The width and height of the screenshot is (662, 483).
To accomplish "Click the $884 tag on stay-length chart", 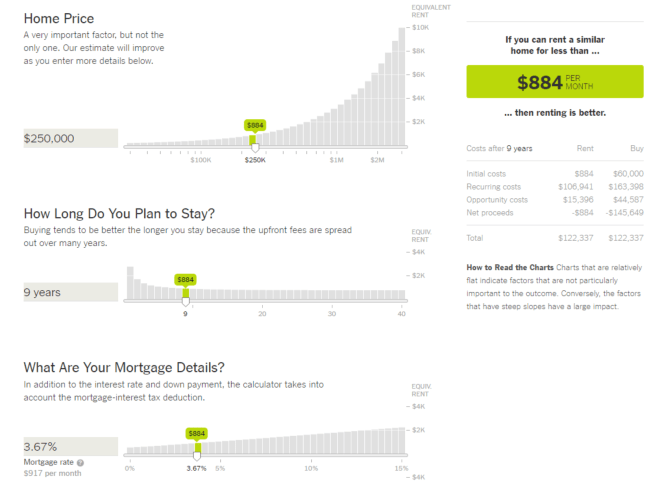I will 185,280.
